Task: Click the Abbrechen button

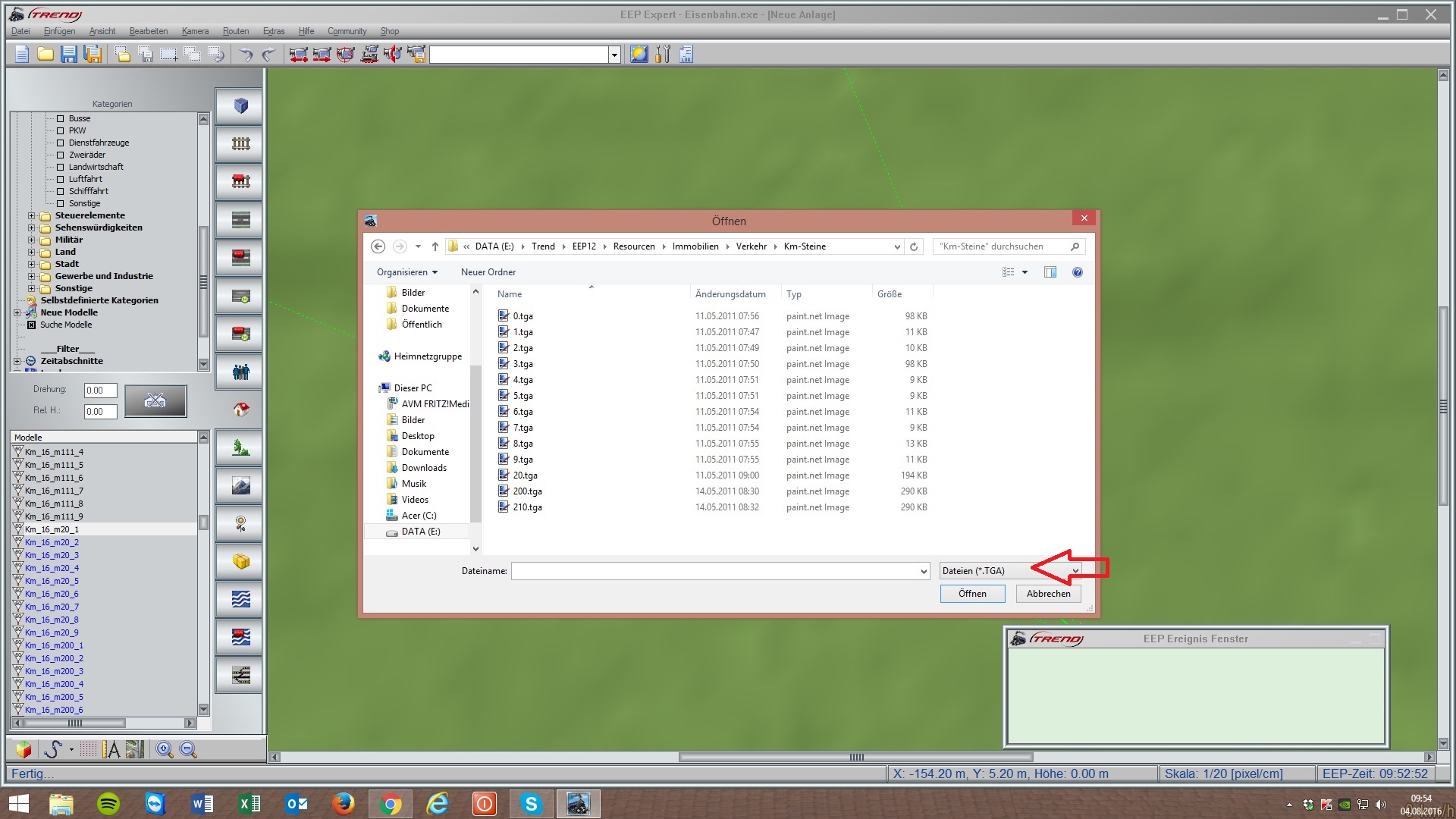Action: tap(1048, 594)
